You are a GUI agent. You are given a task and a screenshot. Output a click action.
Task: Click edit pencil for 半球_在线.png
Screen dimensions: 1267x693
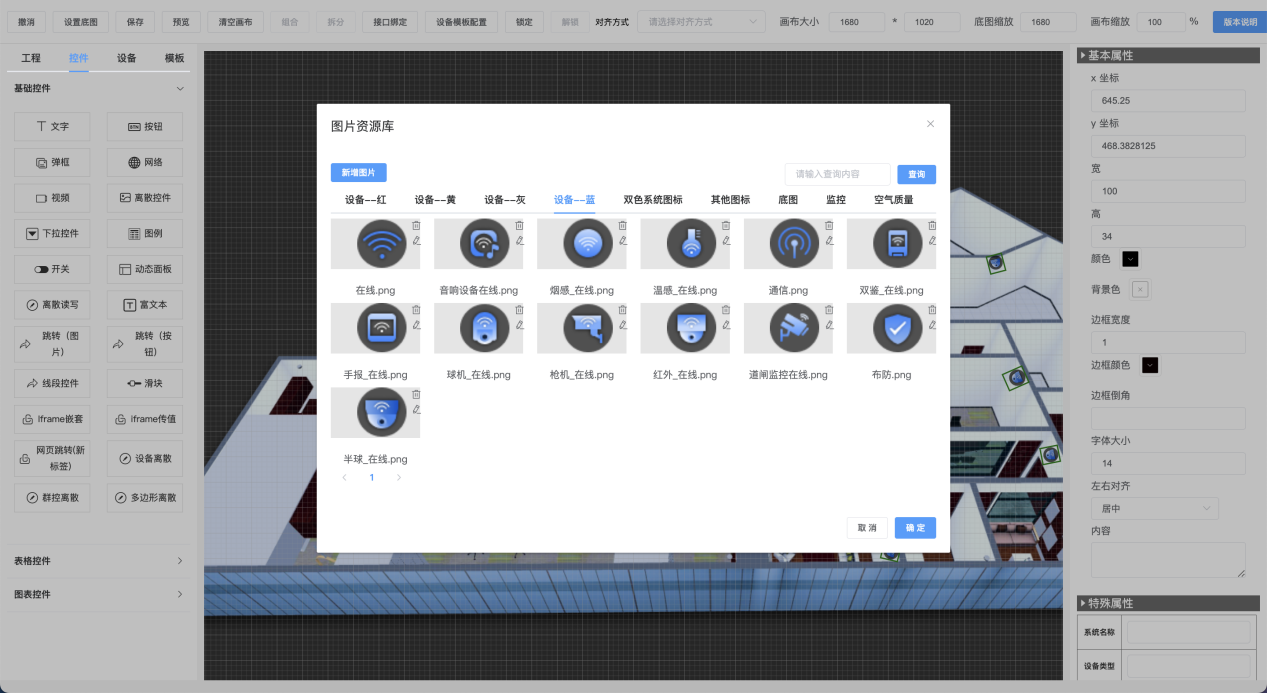pos(416,409)
